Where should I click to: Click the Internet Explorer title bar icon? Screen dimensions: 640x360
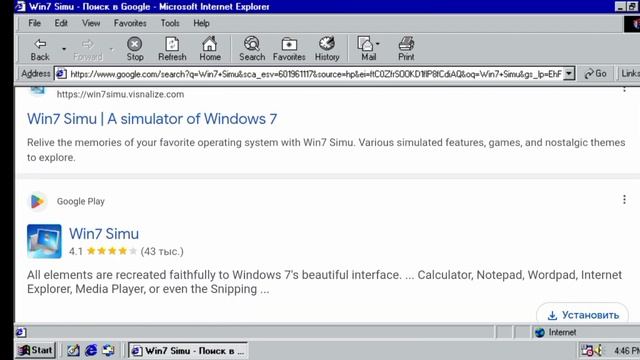tap(20, 7)
